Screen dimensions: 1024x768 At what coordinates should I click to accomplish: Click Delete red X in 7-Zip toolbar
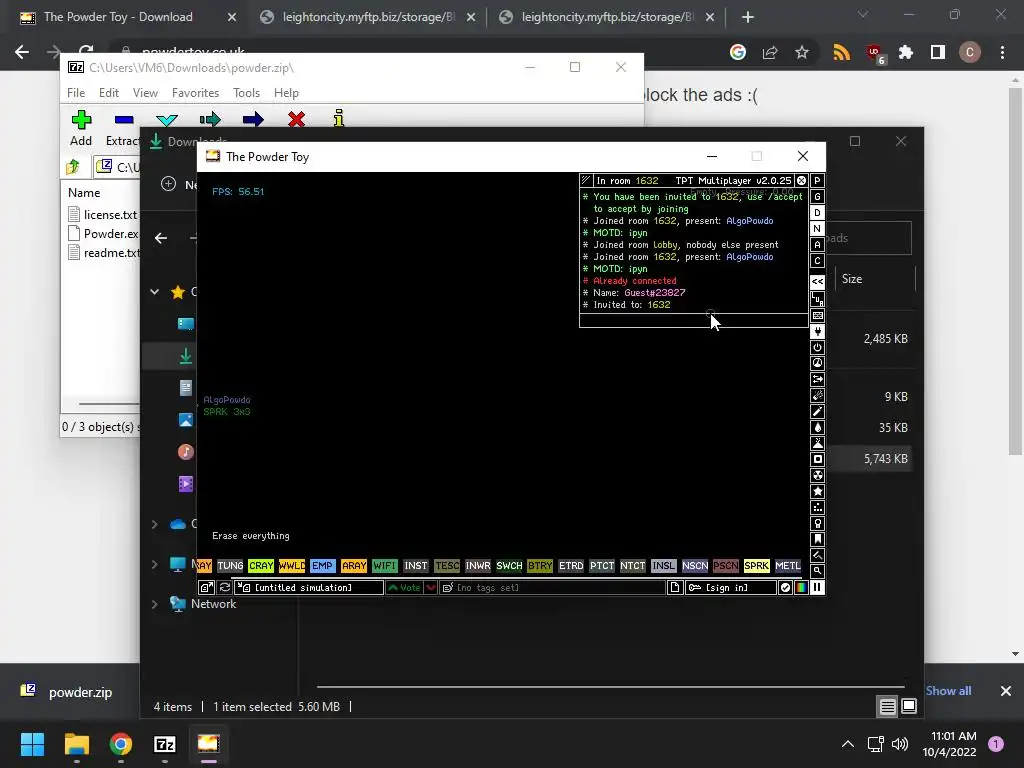tap(296, 119)
